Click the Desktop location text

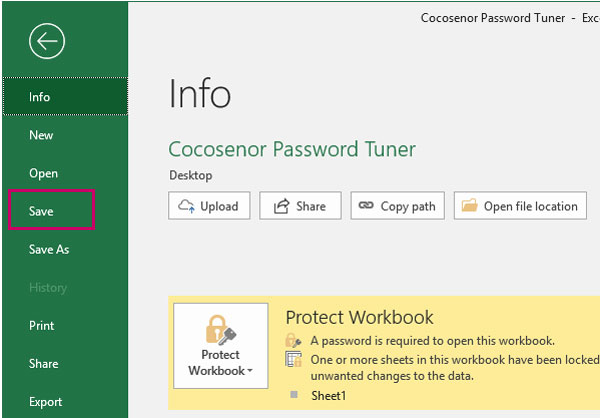coord(191,175)
